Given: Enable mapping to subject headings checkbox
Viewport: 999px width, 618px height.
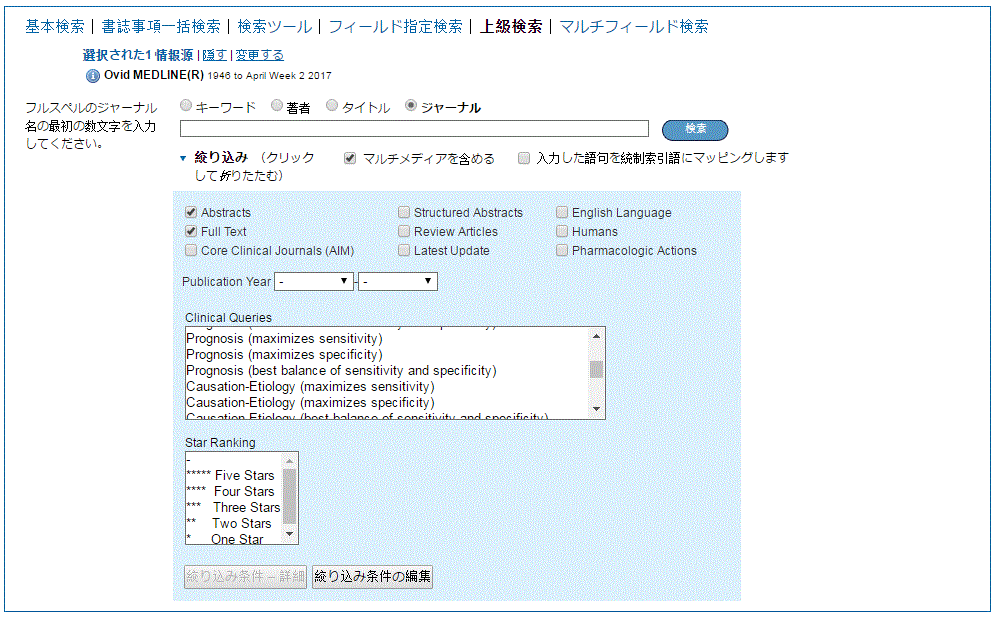Looking at the screenshot, I should click(524, 158).
